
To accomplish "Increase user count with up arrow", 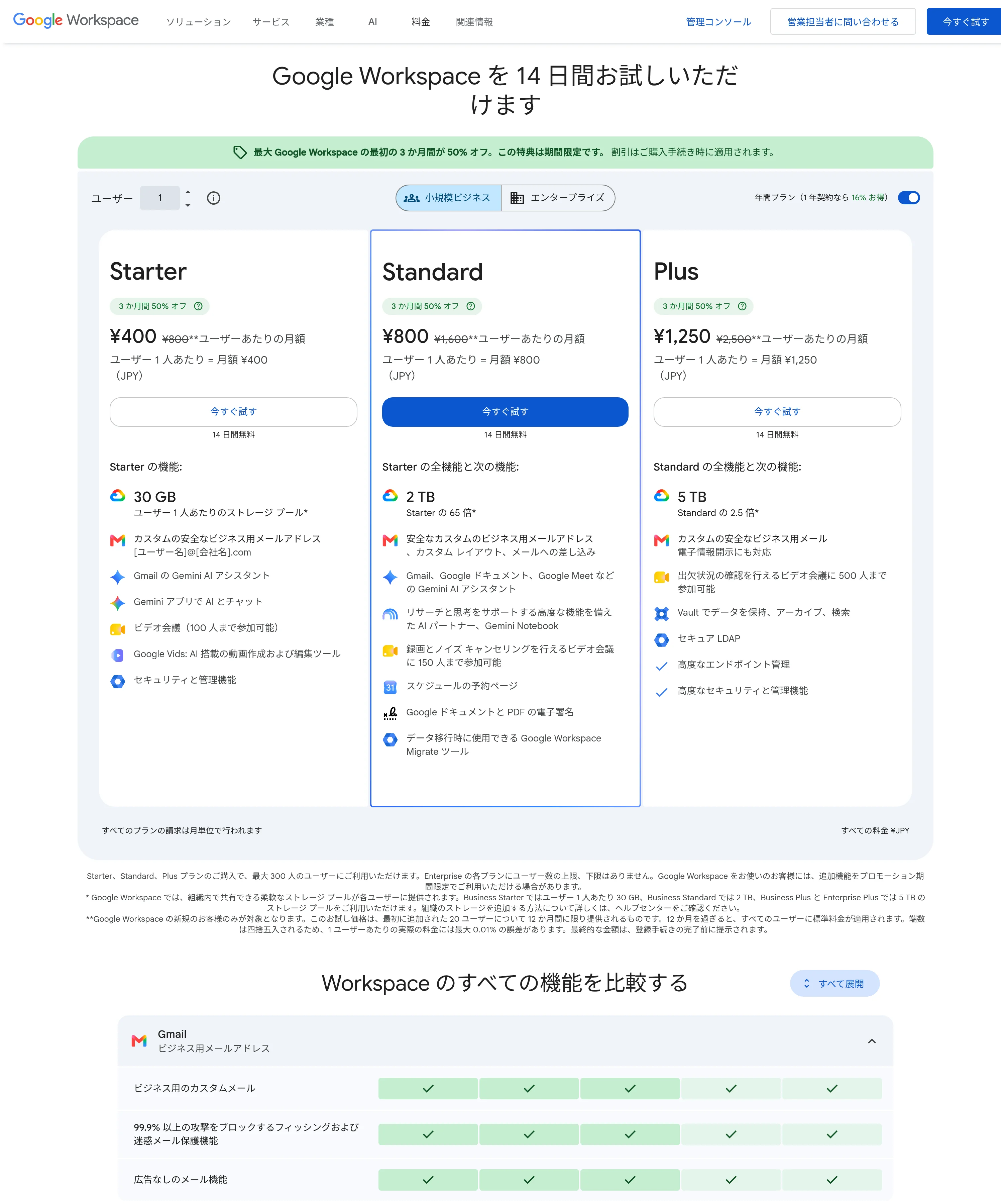I will click(188, 192).
